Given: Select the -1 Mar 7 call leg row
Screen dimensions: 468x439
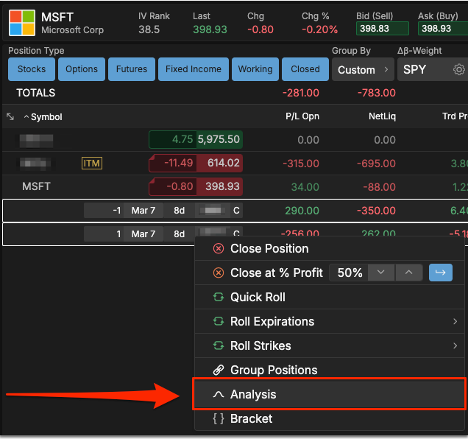Looking at the screenshot, I should 235,211.
